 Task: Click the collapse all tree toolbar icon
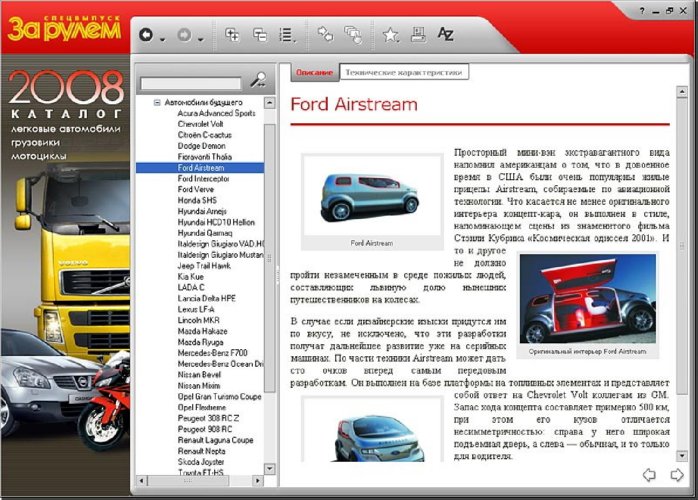point(260,36)
